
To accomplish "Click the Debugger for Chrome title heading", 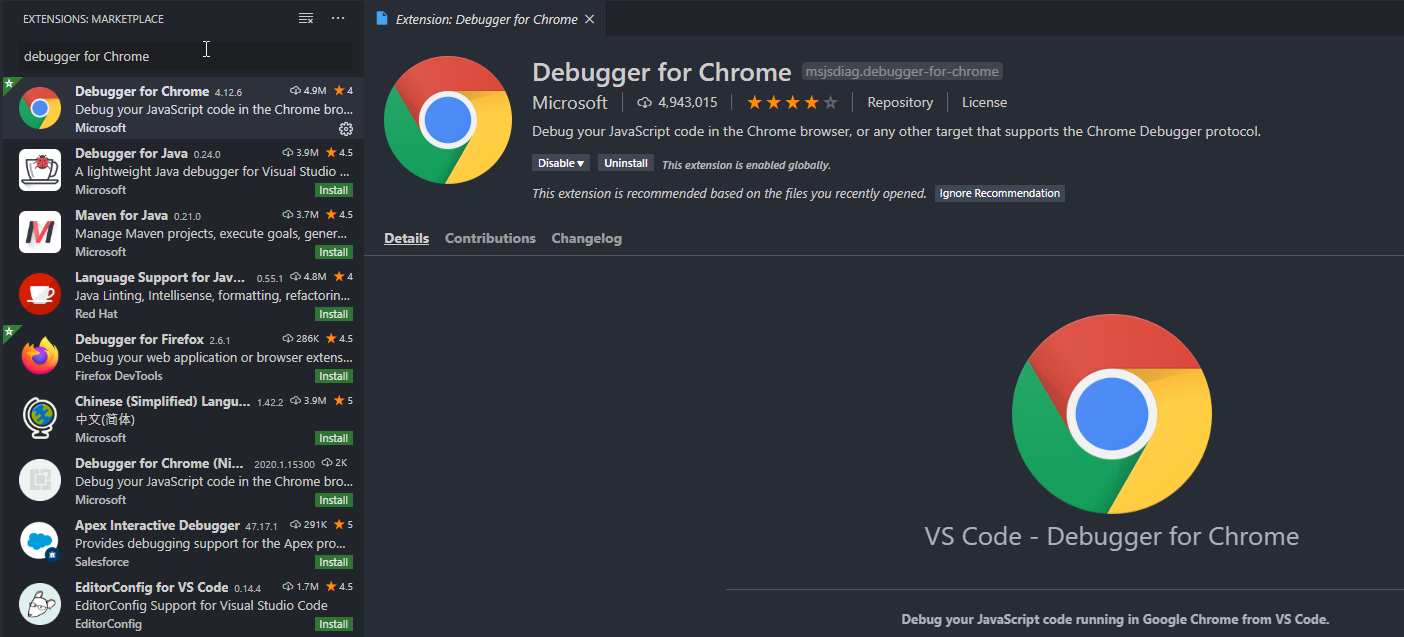I will (x=661, y=72).
